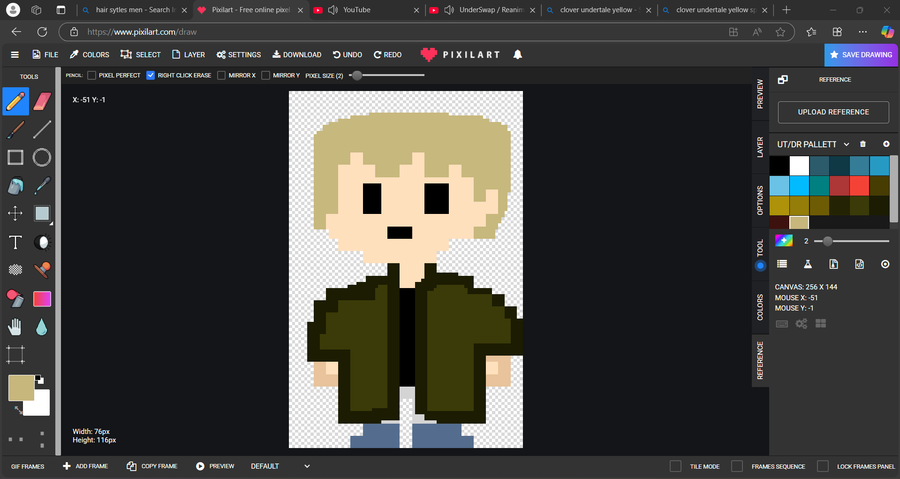Enable Lock Frames Panel checkbox

pyautogui.click(x=823, y=466)
